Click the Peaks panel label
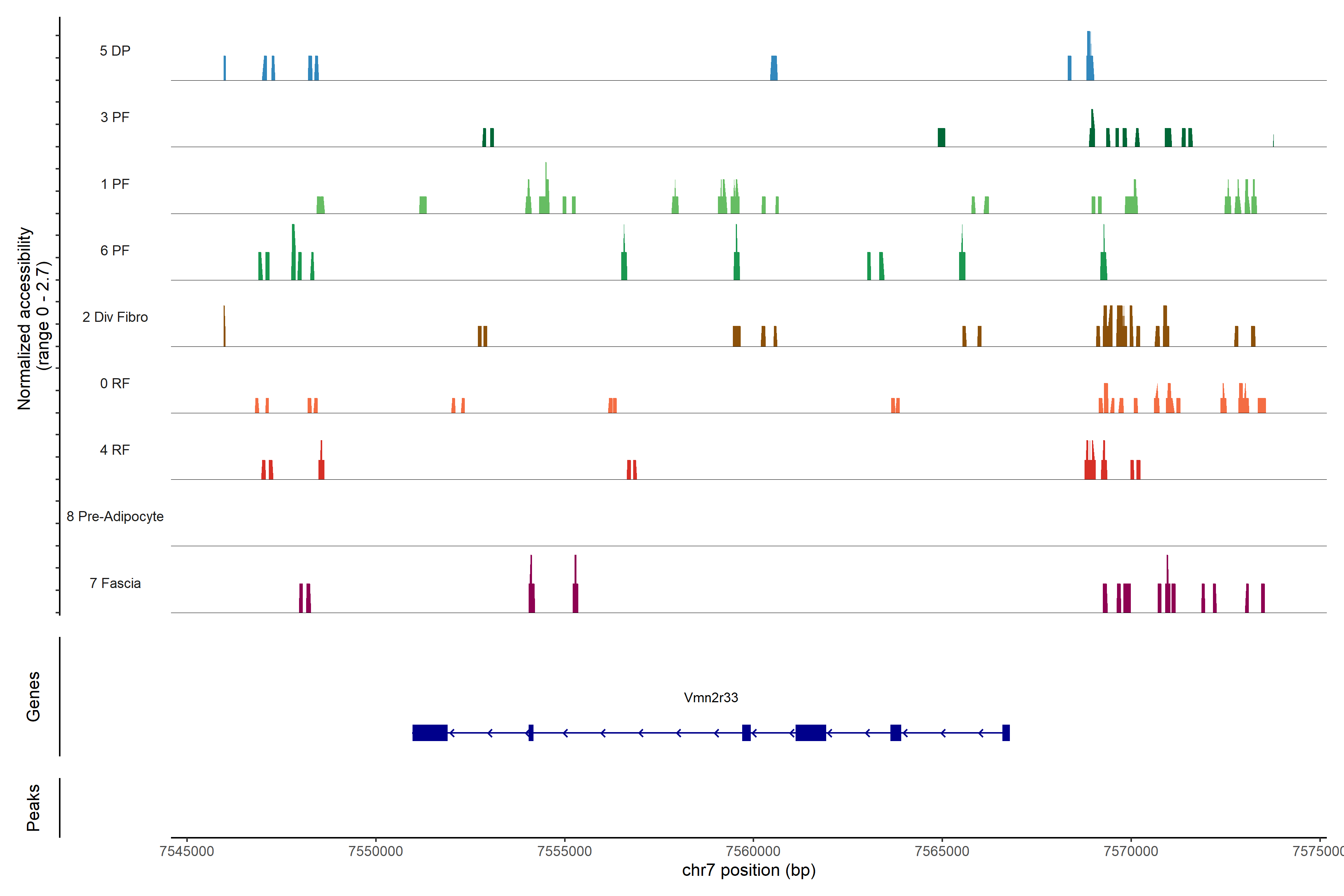The height and width of the screenshot is (896, 1344). [x=33, y=807]
